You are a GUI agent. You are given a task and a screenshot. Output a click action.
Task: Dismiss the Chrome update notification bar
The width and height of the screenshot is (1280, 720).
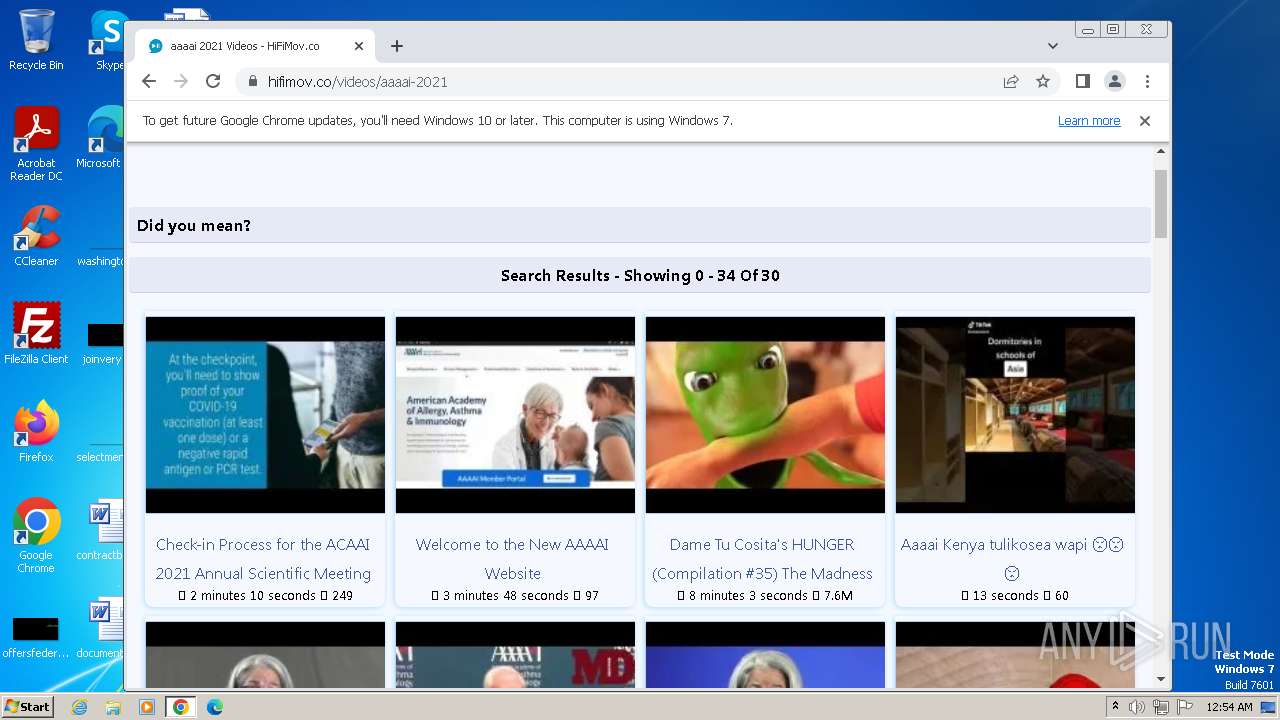[x=1145, y=121]
